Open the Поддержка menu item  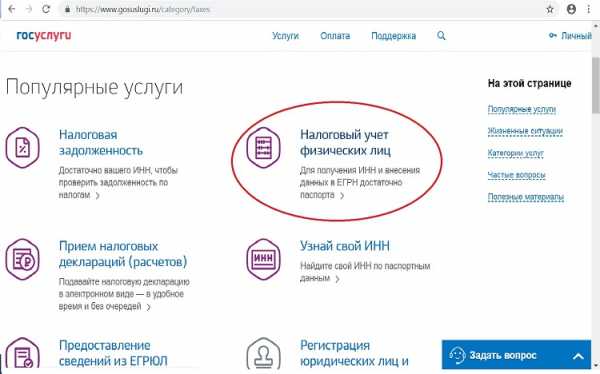393,36
